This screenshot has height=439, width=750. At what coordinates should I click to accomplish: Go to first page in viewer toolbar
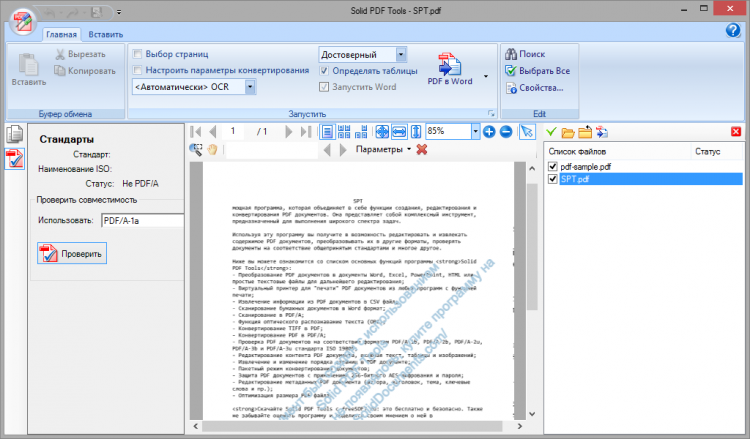[196, 132]
